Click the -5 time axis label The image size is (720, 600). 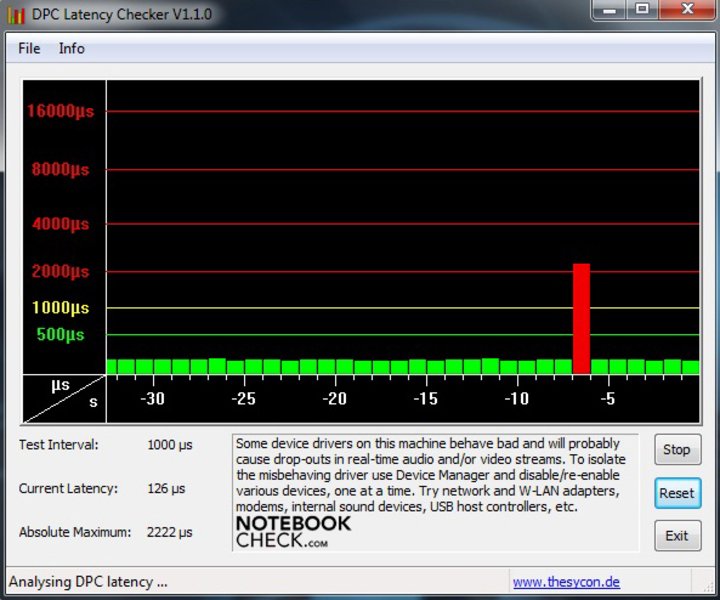608,398
